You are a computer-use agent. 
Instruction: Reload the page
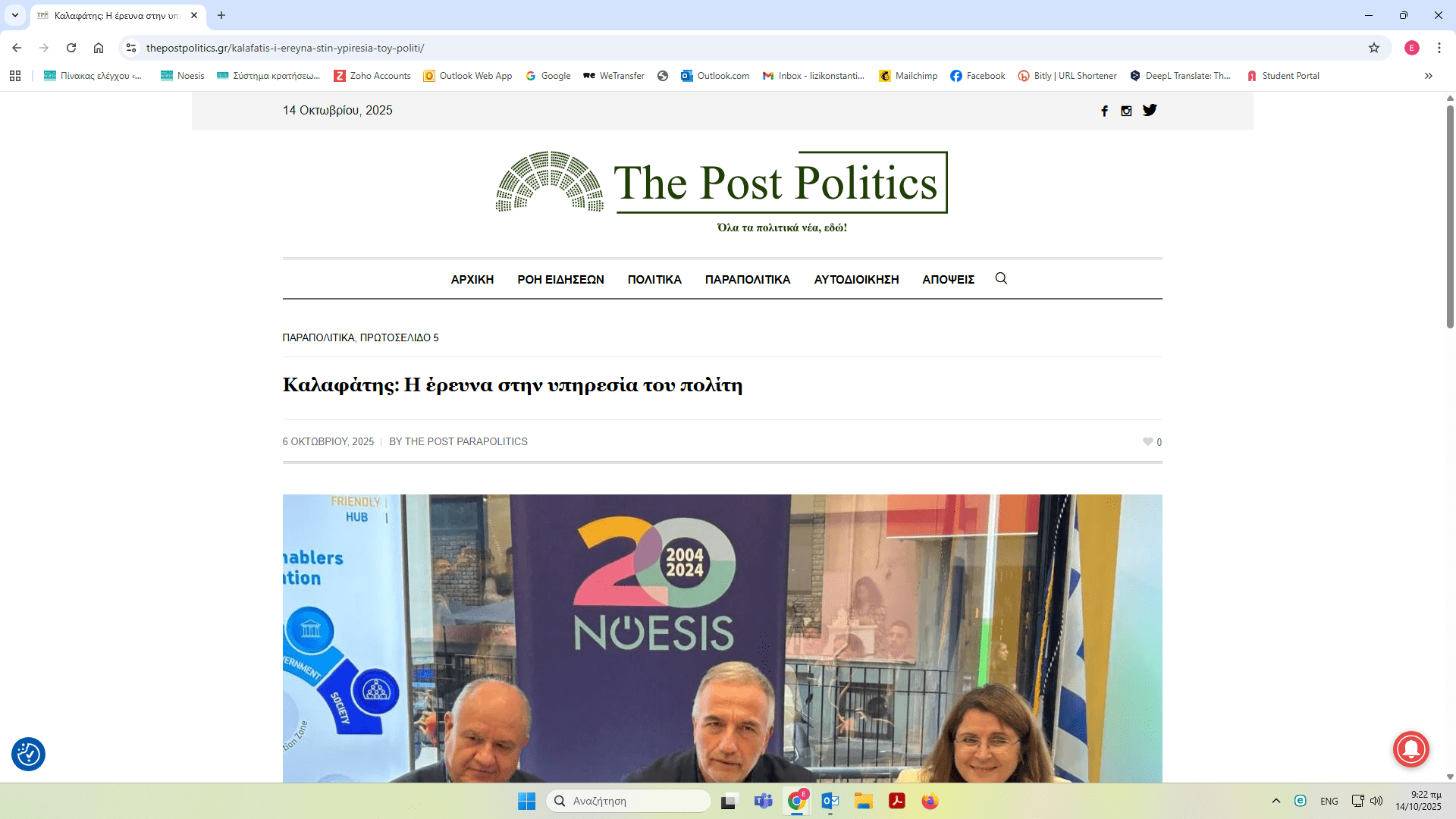[x=71, y=48]
